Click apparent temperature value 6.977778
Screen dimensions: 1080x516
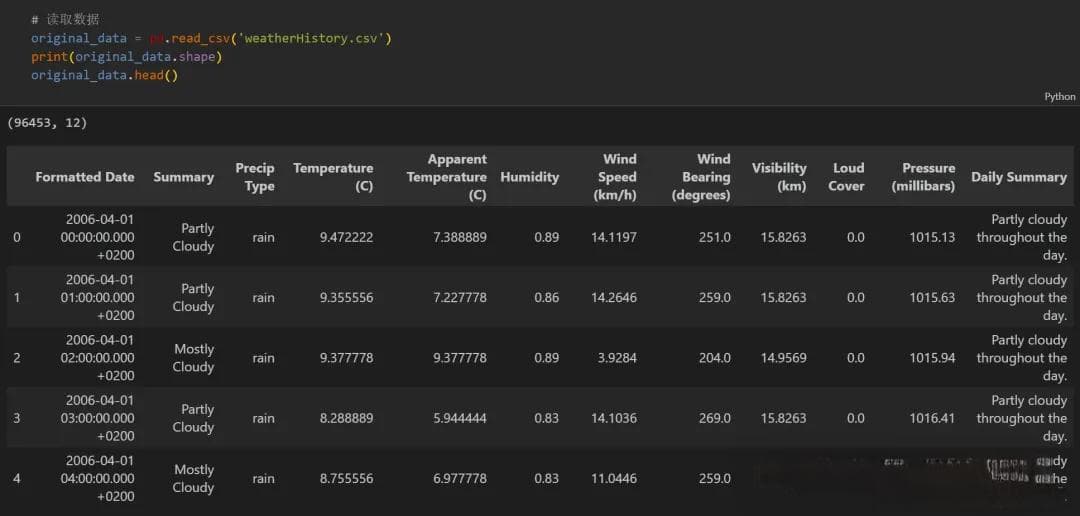pyautogui.click(x=459, y=479)
